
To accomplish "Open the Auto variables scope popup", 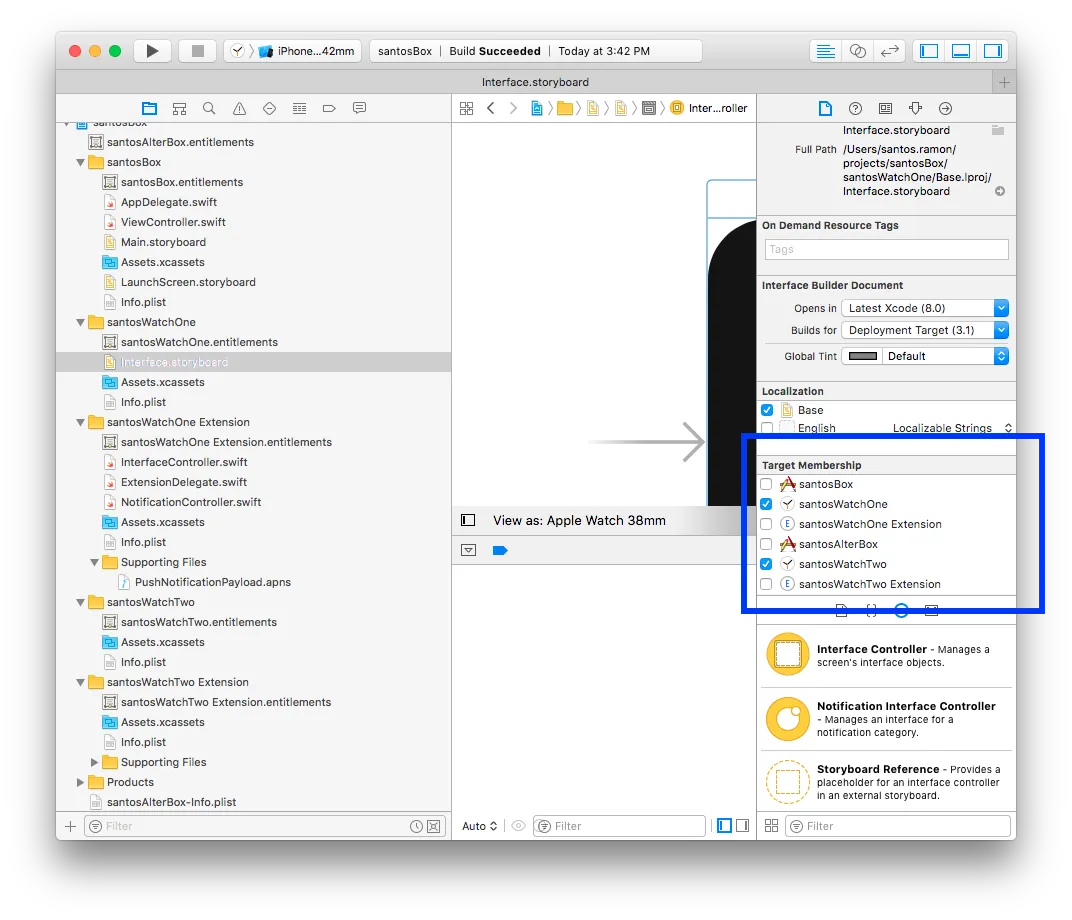I will (479, 826).
